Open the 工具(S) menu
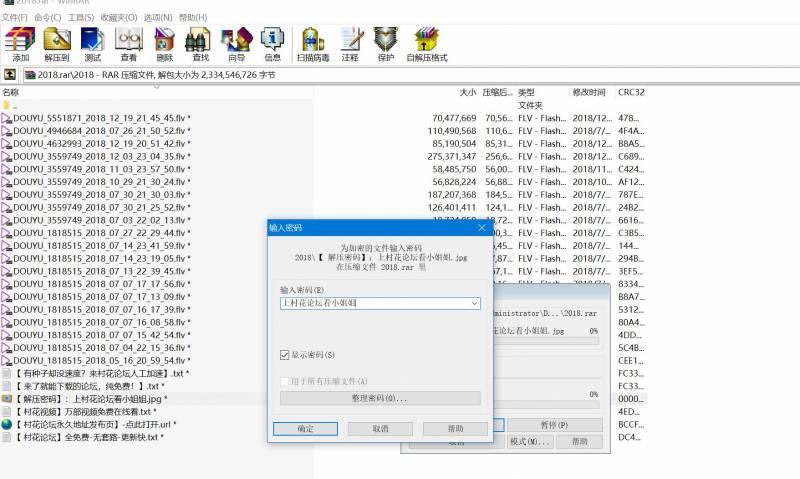 pyautogui.click(x=81, y=17)
